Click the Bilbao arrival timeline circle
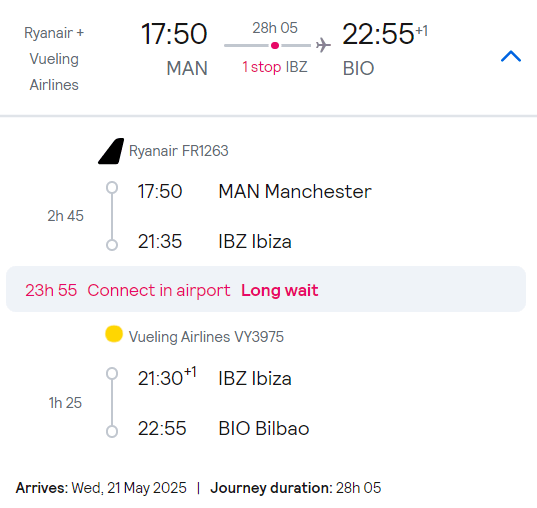The image size is (537, 508). 112,432
